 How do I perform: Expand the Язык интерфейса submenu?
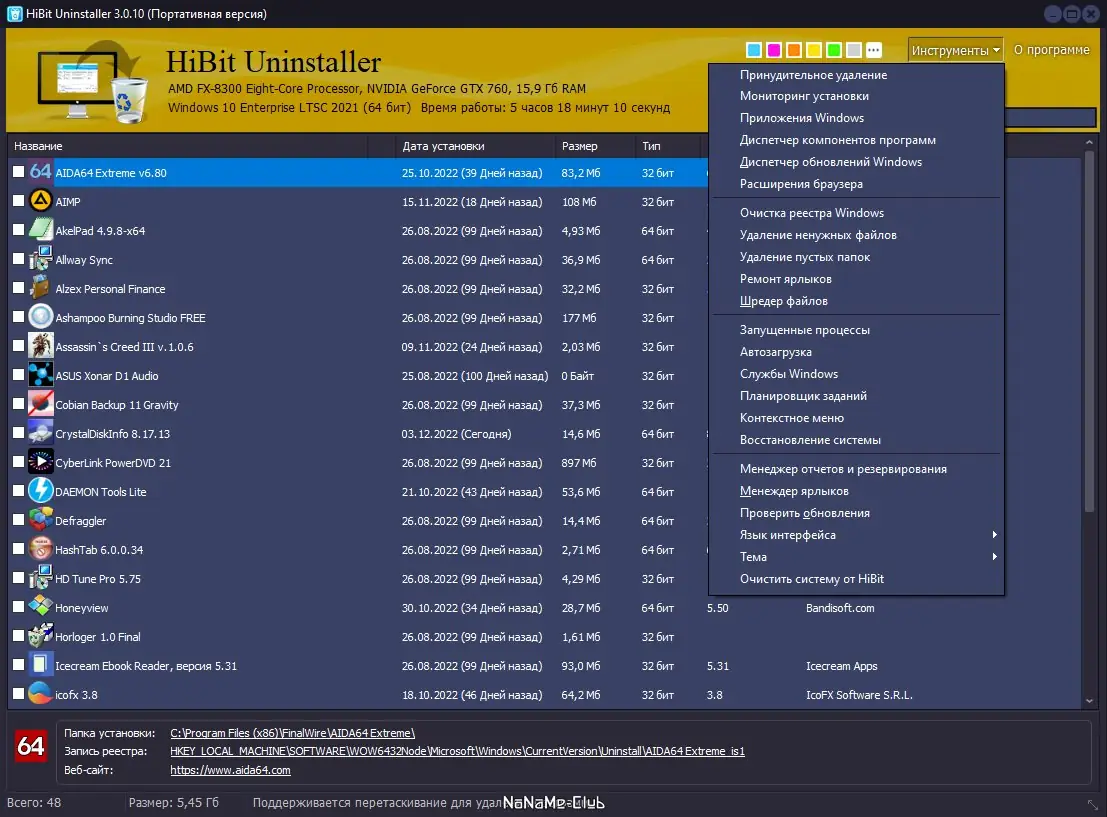click(857, 535)
